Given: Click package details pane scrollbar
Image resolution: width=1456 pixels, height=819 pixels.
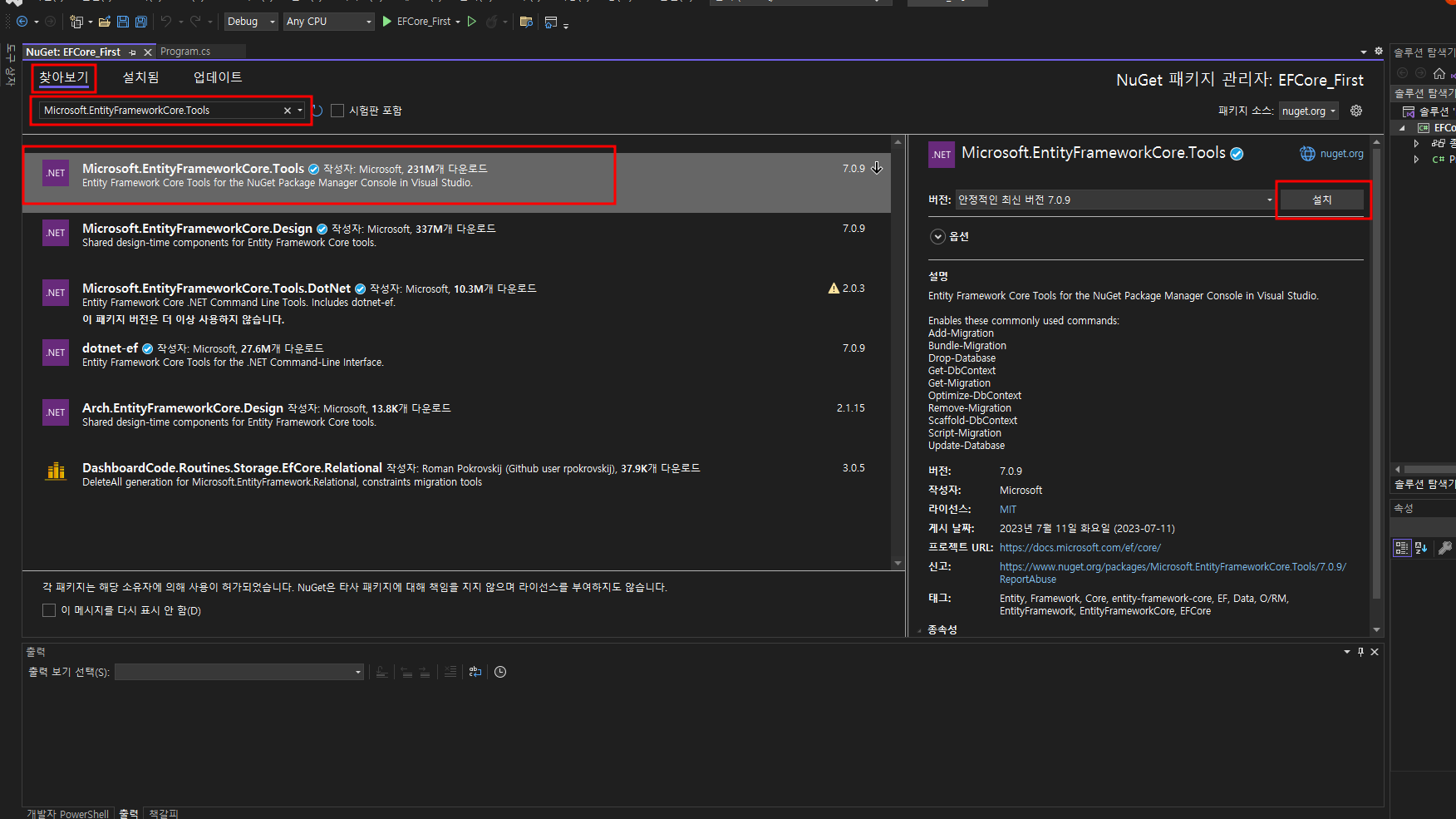Looking at the screenshot, I should click(1376, 373).
